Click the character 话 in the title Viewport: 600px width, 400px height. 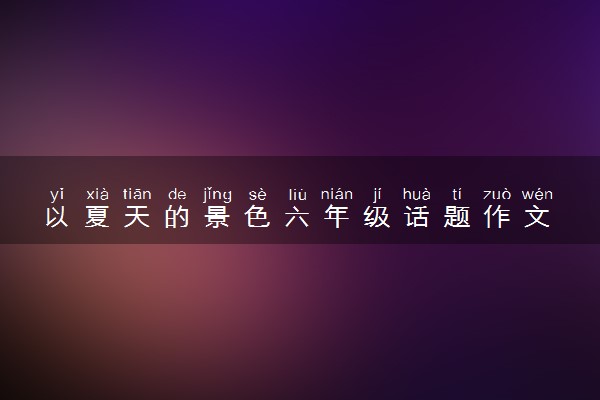click(417, 217)
